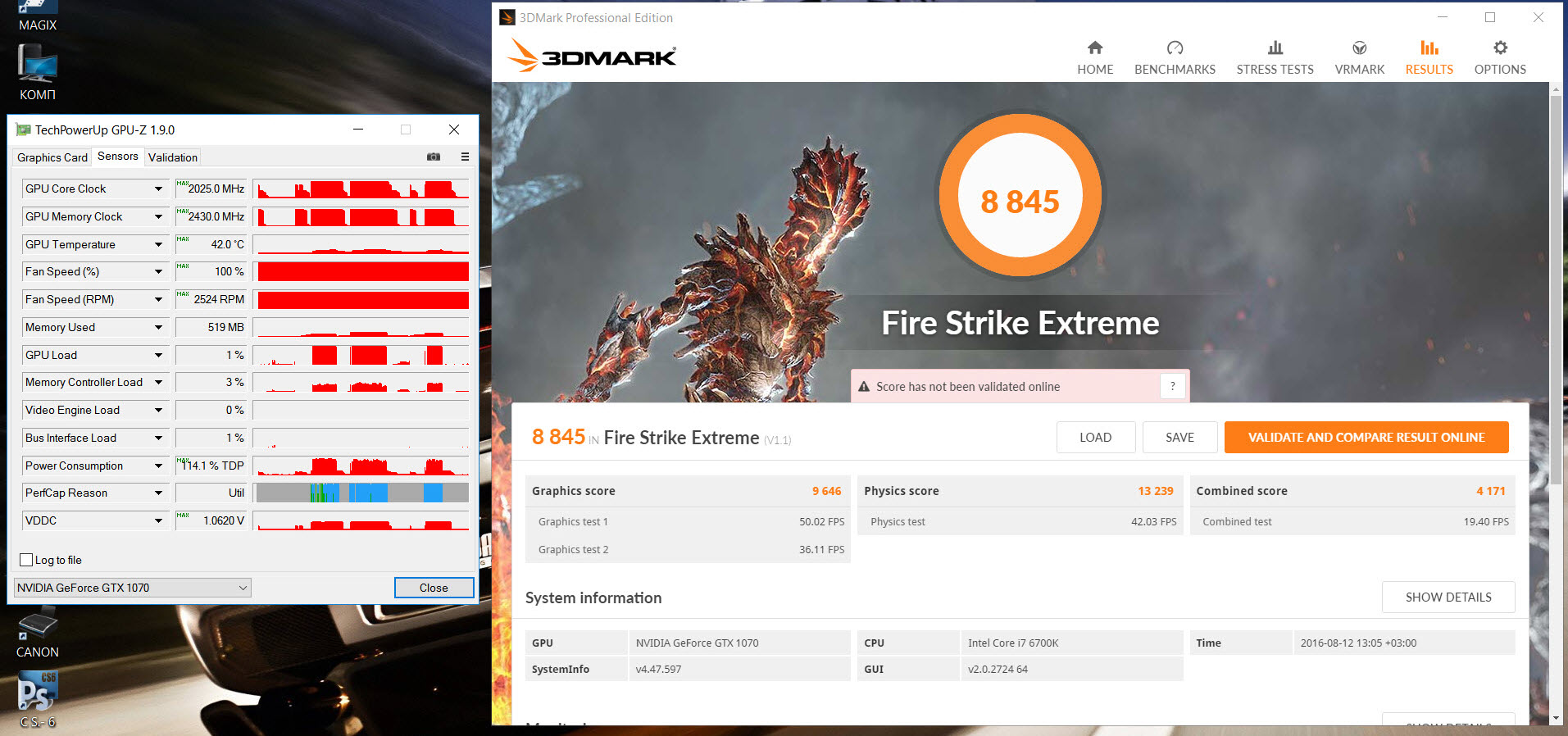Click the GPU-Z Close button

(x=434, y=588)
